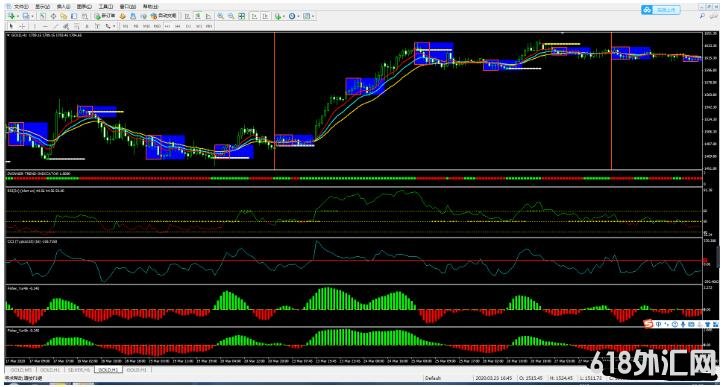Click the 新订单 New Order button
723x387 pixels.
tap(106, 16)
